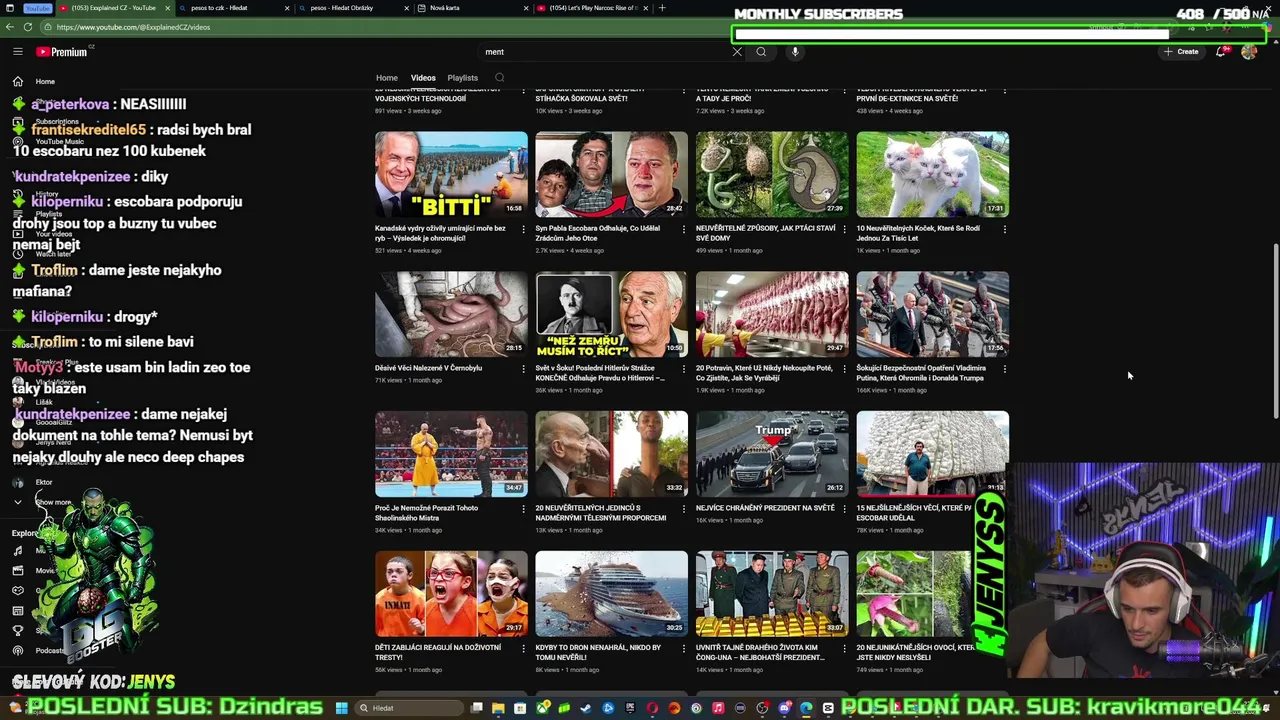Screen dimensions: 1280x720
Task: Click the Podcasts icon in sidebar
Action: point(17,650)
